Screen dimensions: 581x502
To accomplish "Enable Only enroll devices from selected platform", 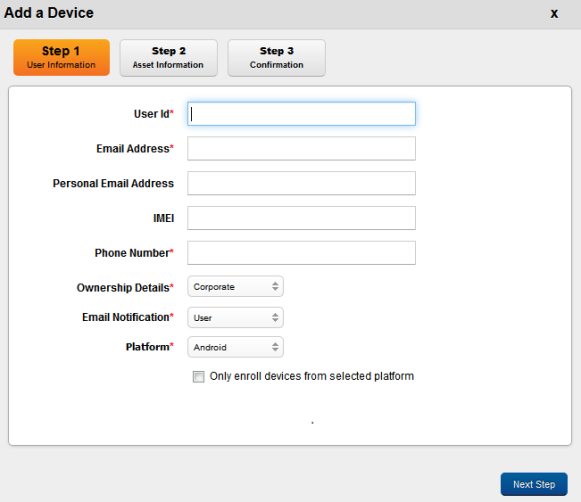I will [x=199, y=377].
